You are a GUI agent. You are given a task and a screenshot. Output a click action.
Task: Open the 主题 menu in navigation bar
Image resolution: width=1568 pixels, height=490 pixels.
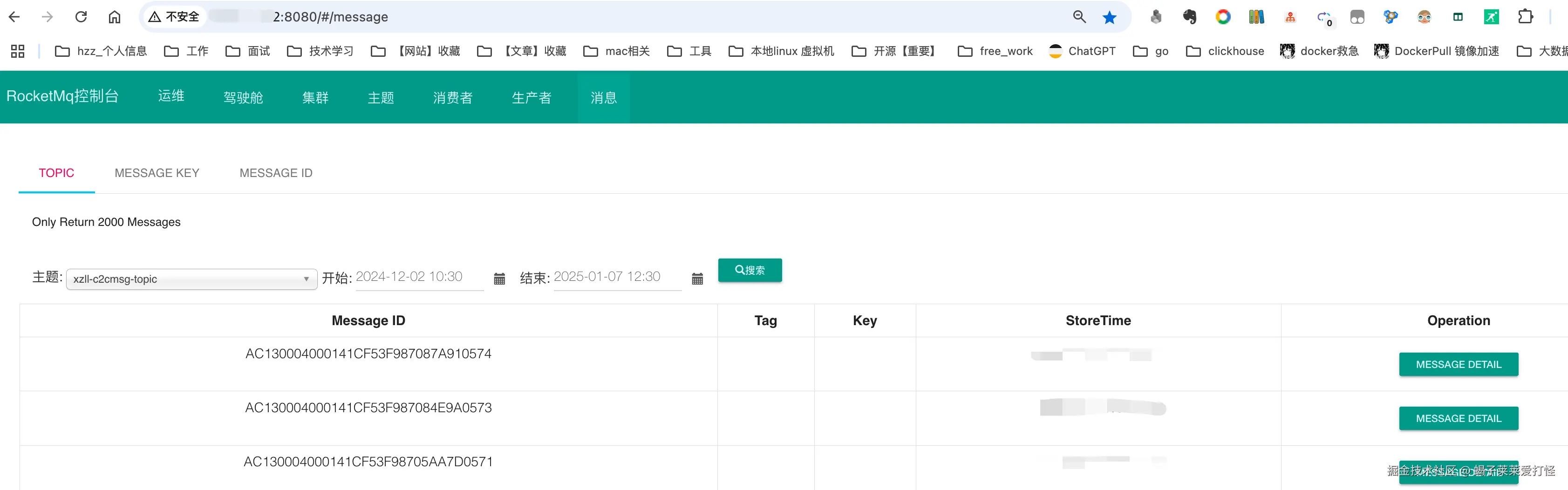(x=381, y=97)
